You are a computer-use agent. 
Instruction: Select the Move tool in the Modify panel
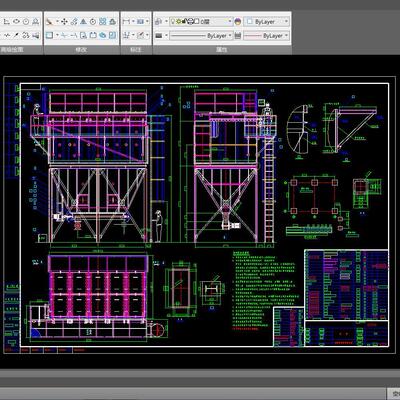pyautogui.click(x=64, y=22)
